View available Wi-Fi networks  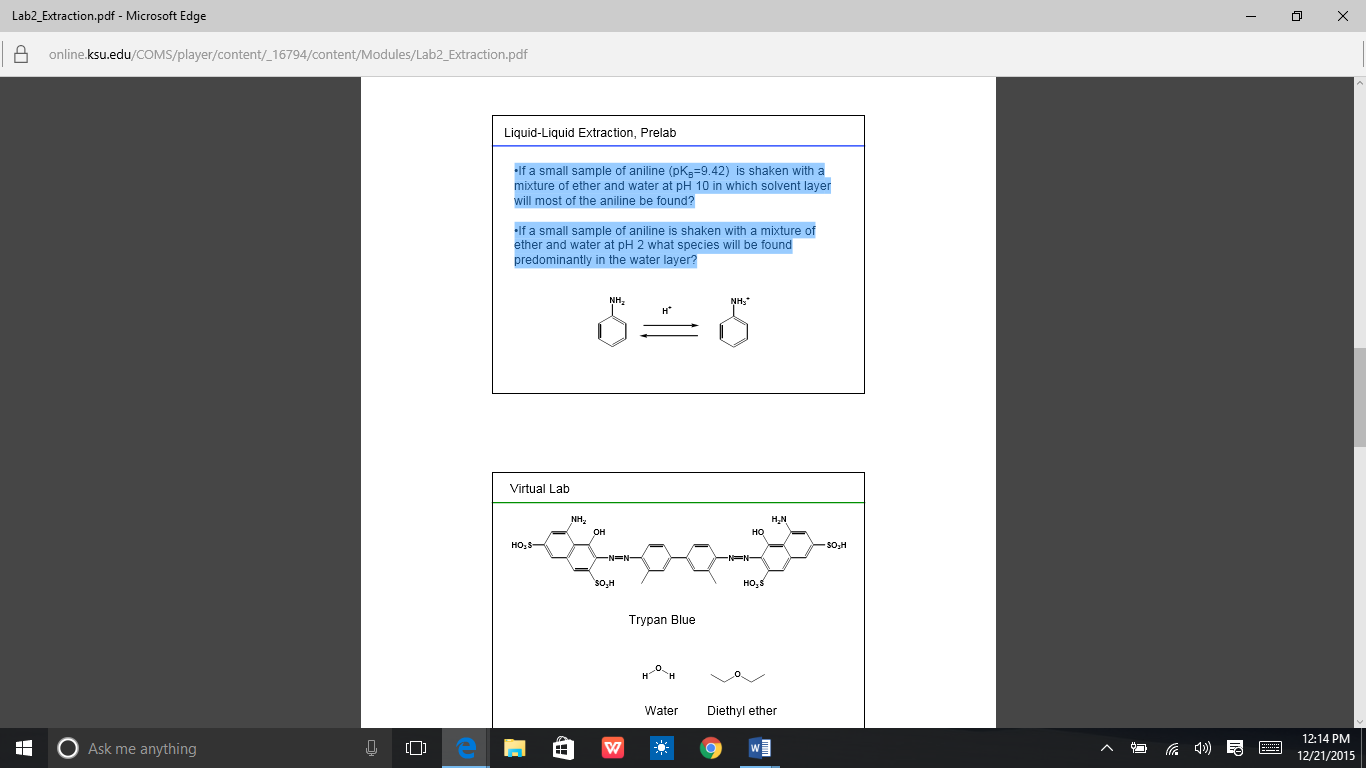(x=1170, y=747)
